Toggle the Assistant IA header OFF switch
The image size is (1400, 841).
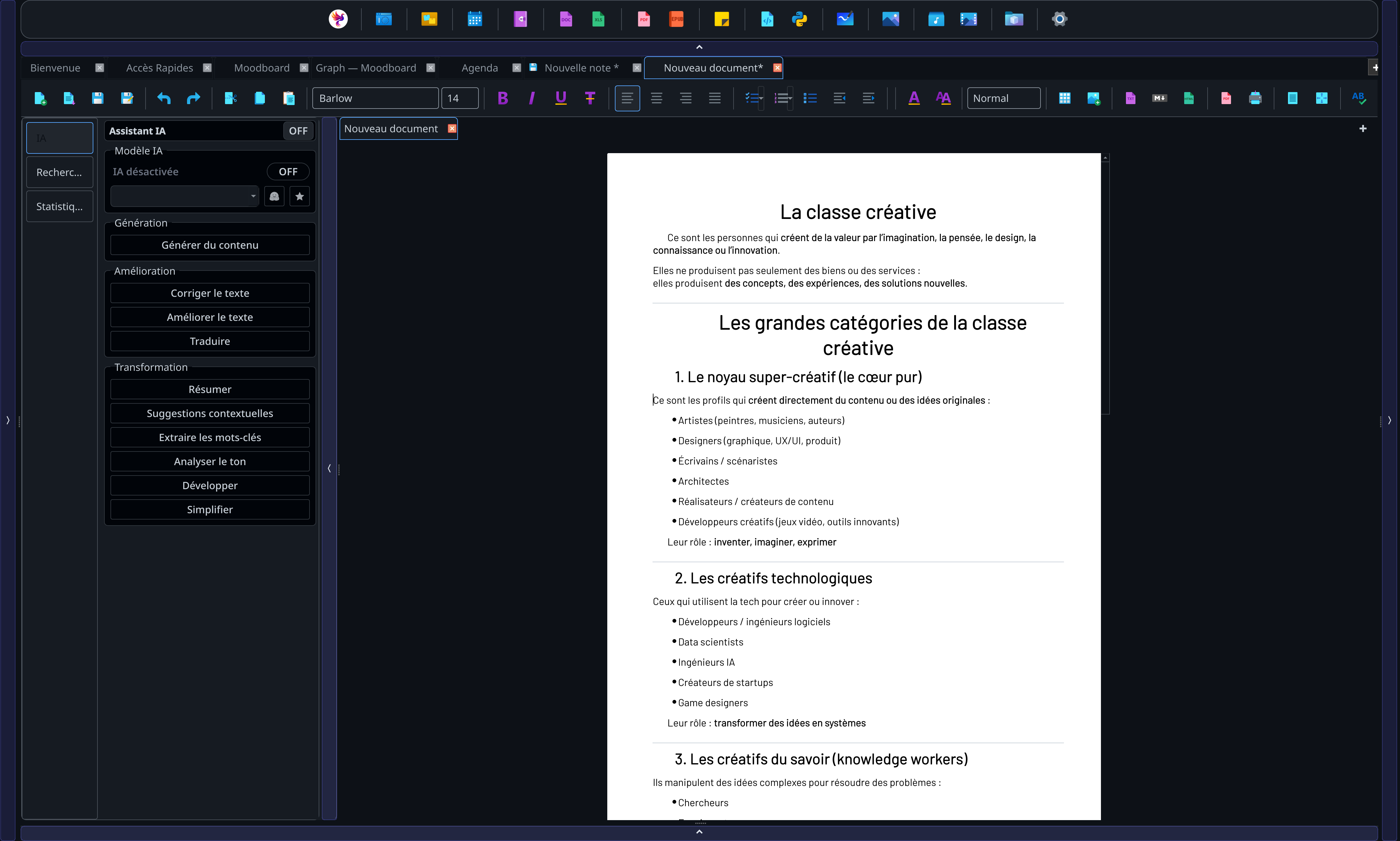[x=298, y=131]
